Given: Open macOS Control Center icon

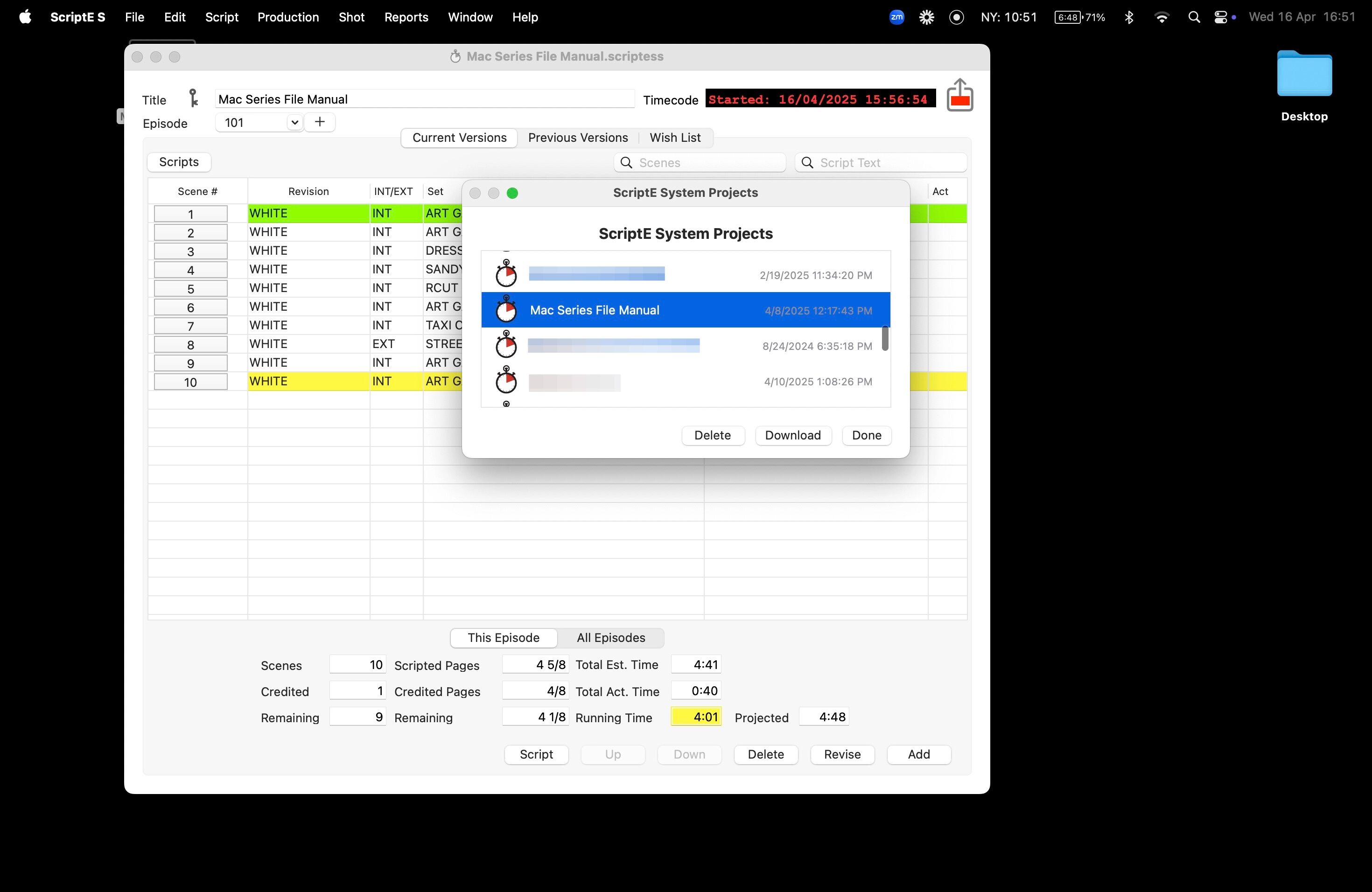Looking at the screenshot, I should coord(1220,17).
